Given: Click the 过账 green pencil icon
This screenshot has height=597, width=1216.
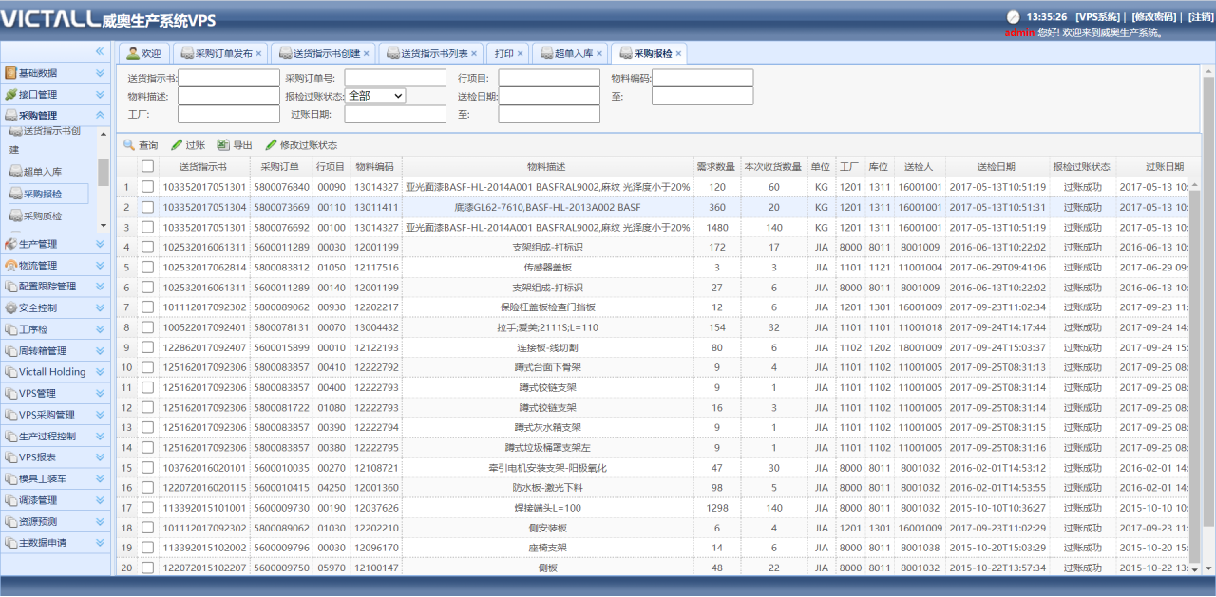Looking at the screenshot, I should click(x=177, y=145).
